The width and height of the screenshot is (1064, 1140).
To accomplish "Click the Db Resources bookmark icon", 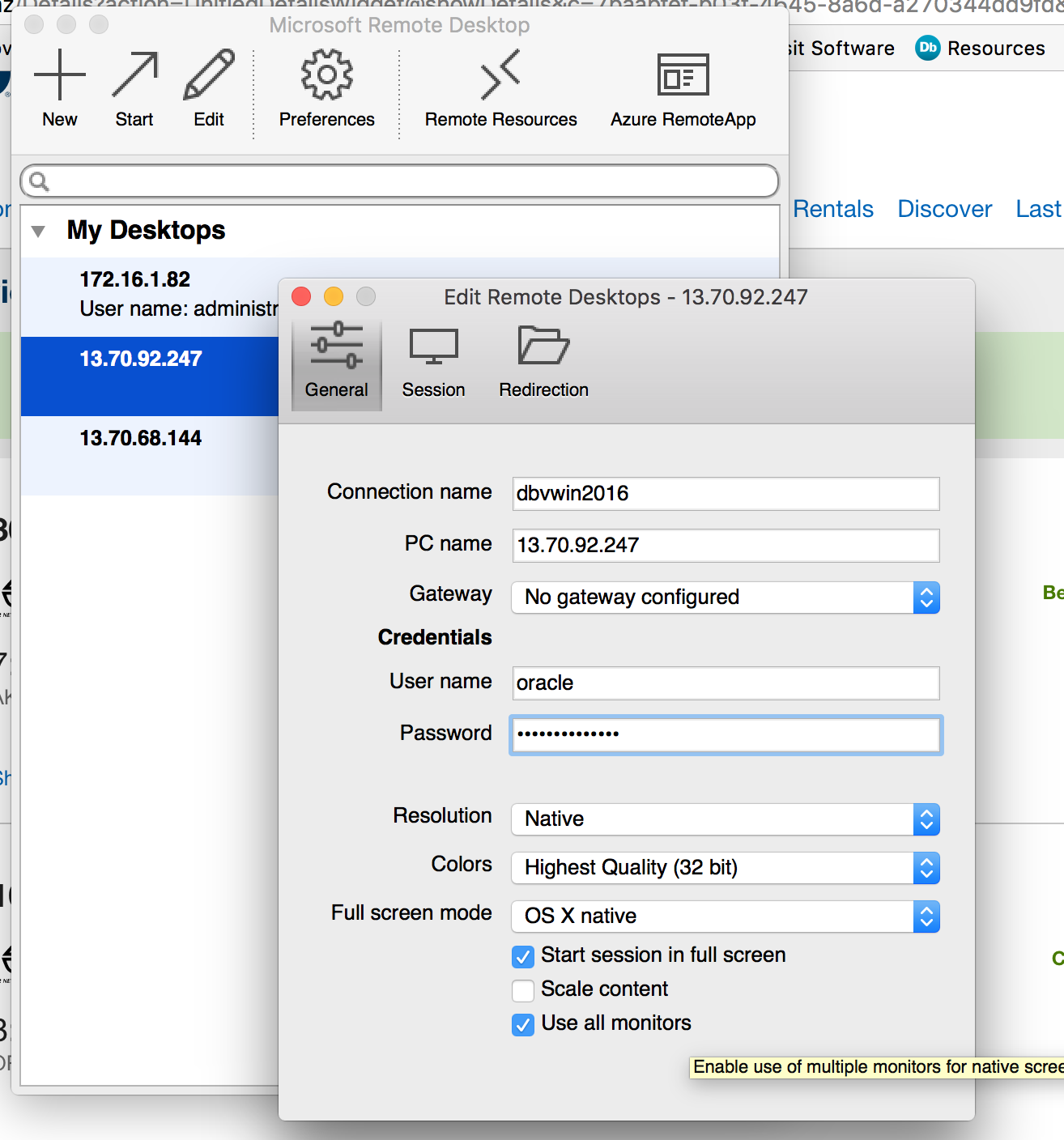I will pos(928,48).
